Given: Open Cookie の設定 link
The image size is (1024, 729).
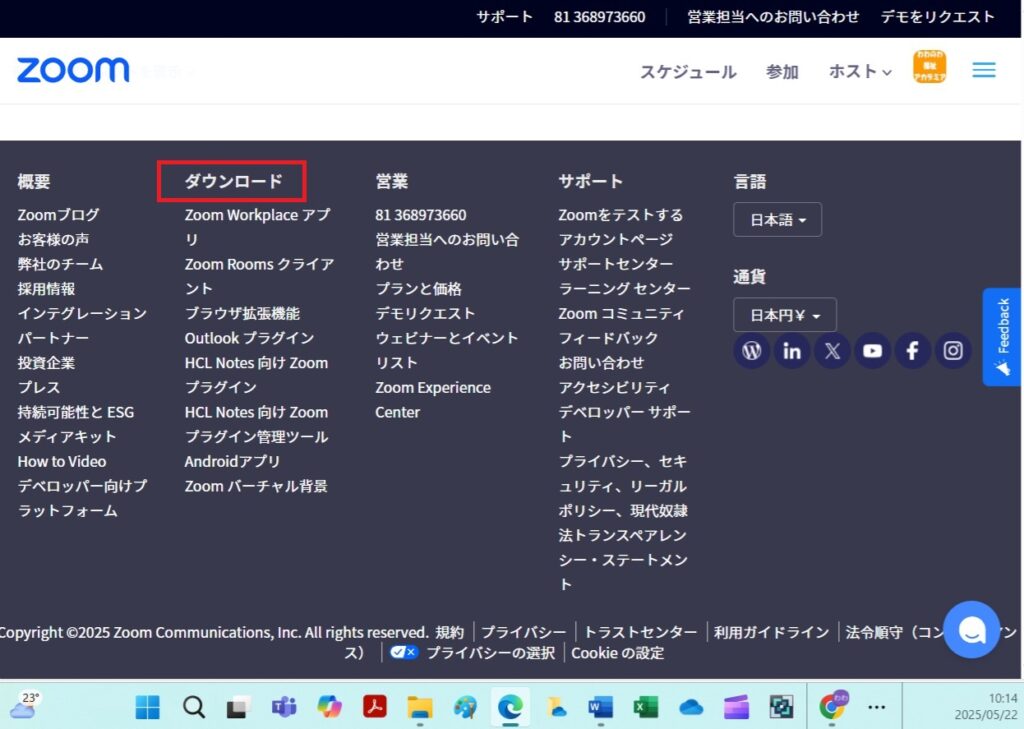Looking at the screenshot, I should point(618,653).
